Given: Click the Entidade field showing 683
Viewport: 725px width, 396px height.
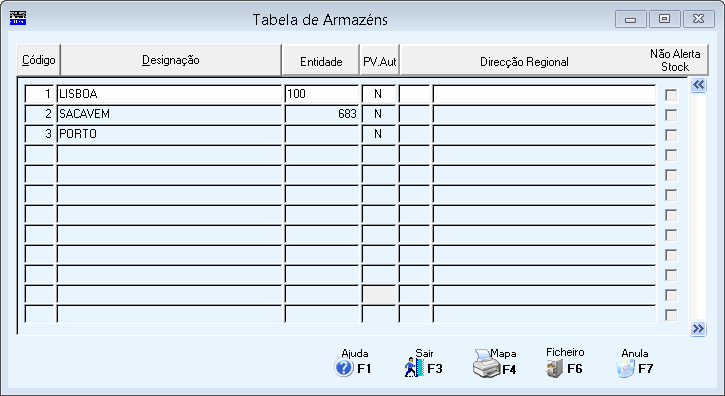Looking at the screenshot, I should (322, 114).
